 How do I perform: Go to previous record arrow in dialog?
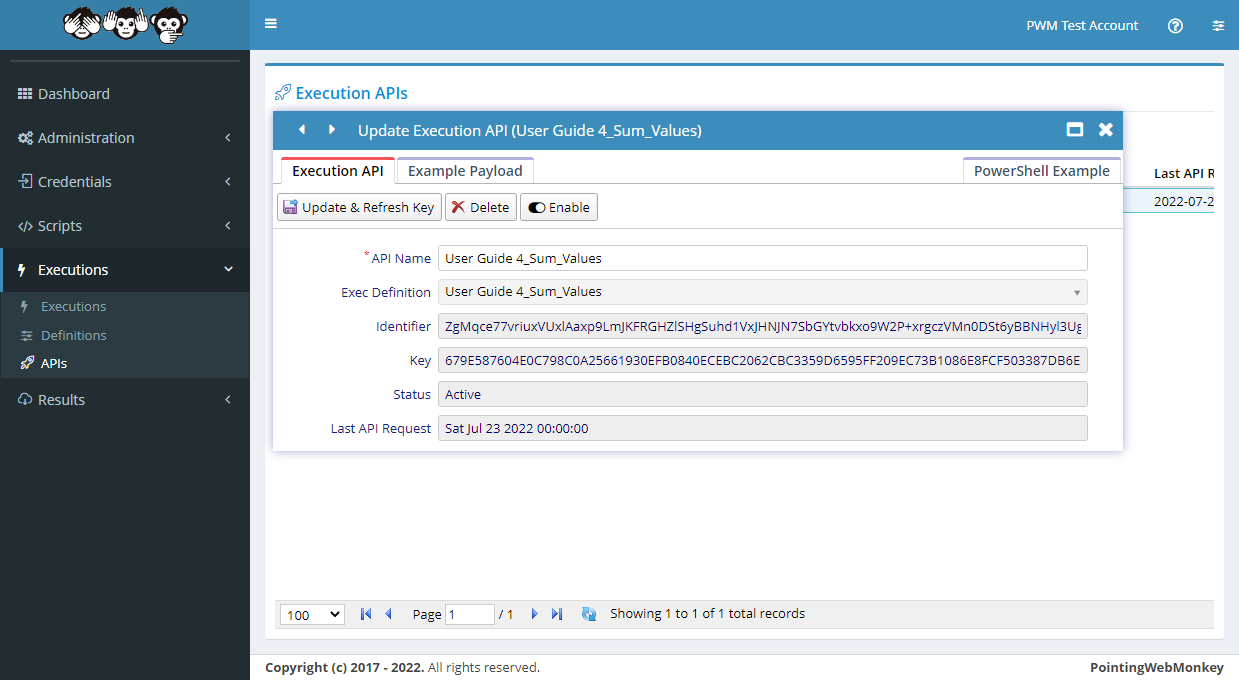[302, 130]
